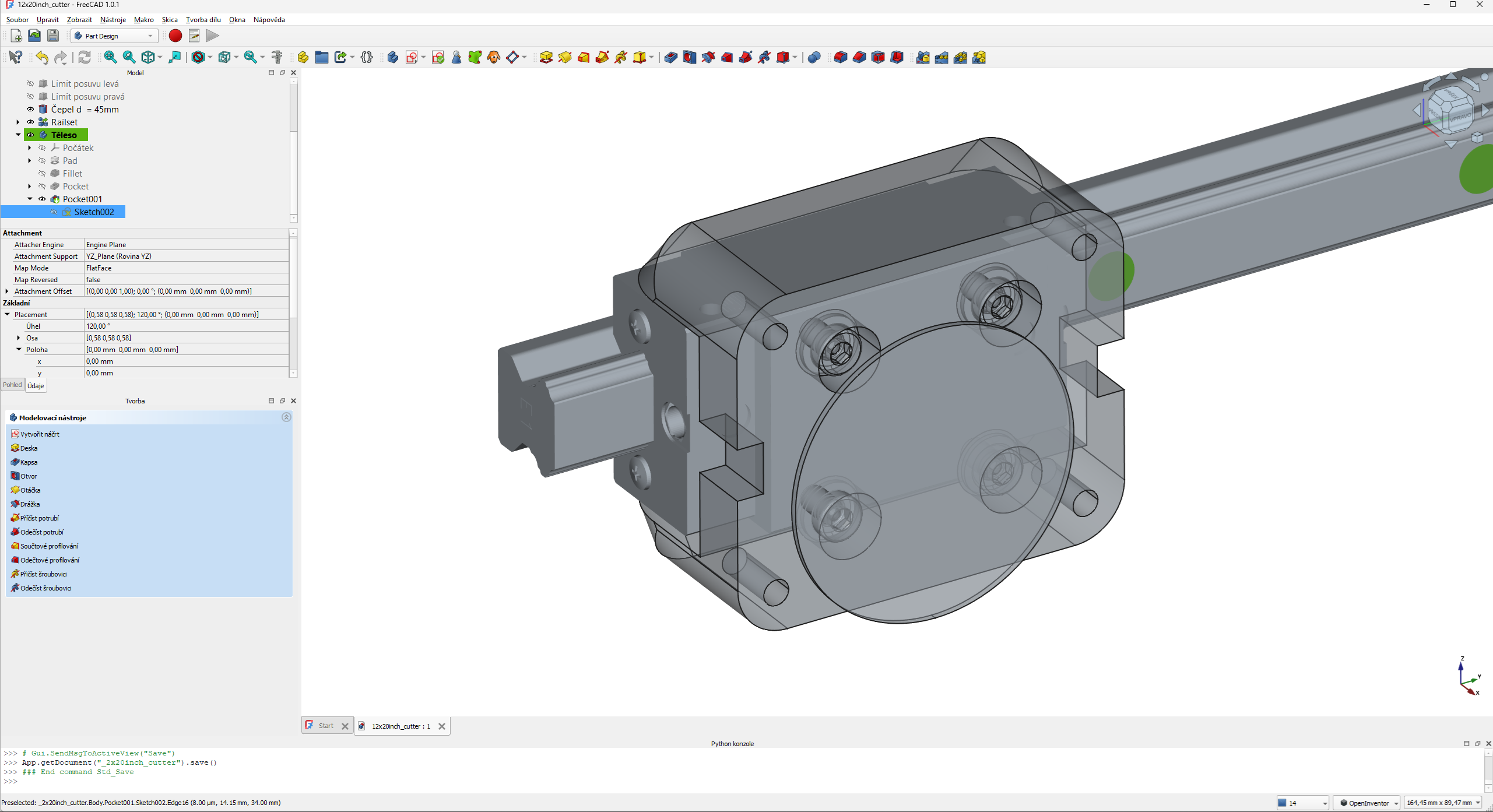Click the Pocket tool in toolbar
The height and width of the screenshot is (812, 1493).
(670, 57)
